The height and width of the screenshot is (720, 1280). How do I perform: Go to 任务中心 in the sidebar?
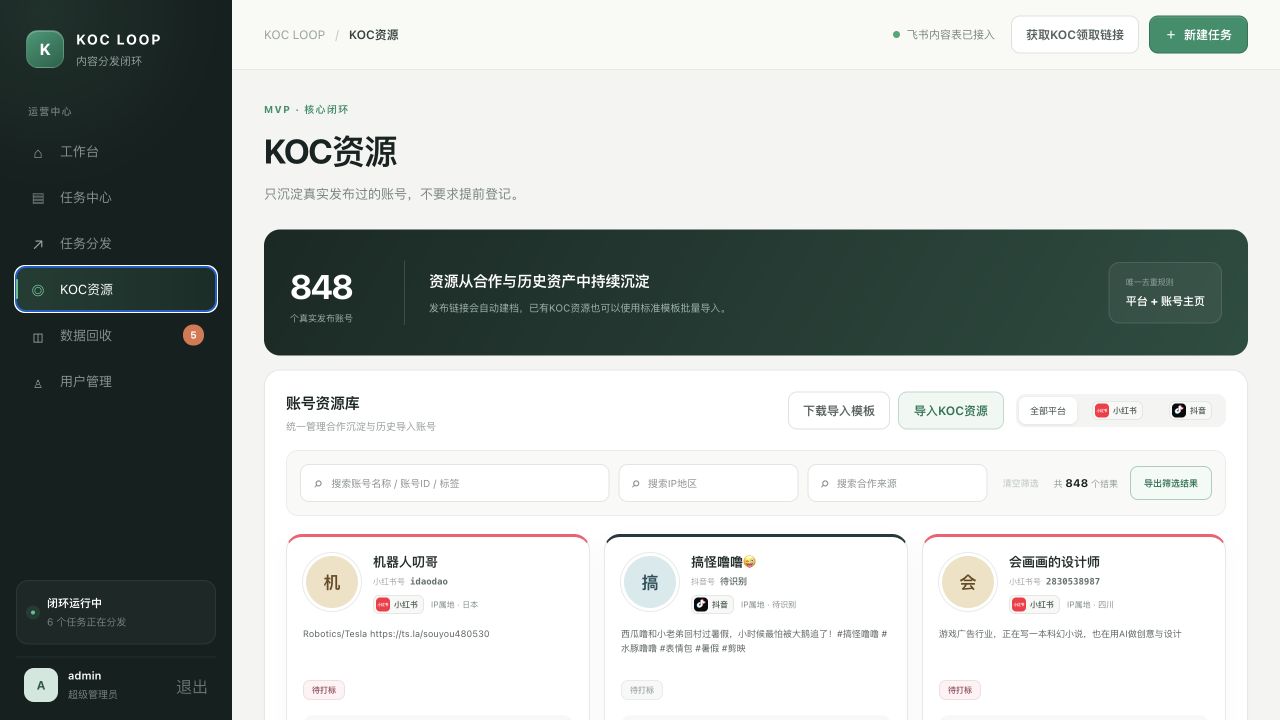pyautogui.click(x=116, y=198)
